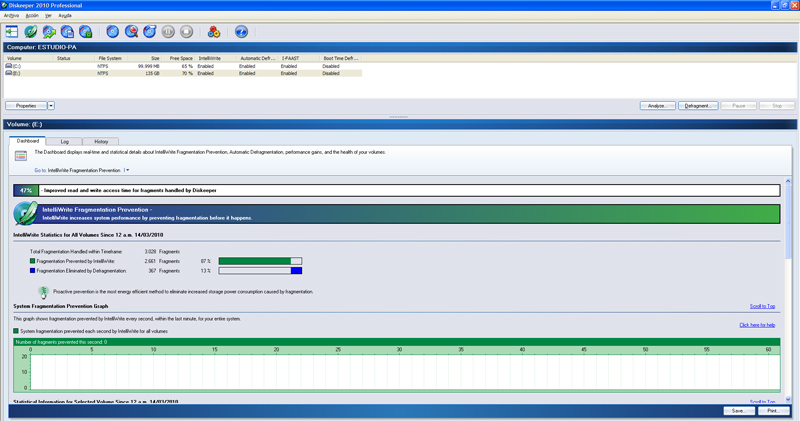This screenshot has width=800, height=421.
Task: Click the E: volume drive icon
Action: [x=9, y=73]
